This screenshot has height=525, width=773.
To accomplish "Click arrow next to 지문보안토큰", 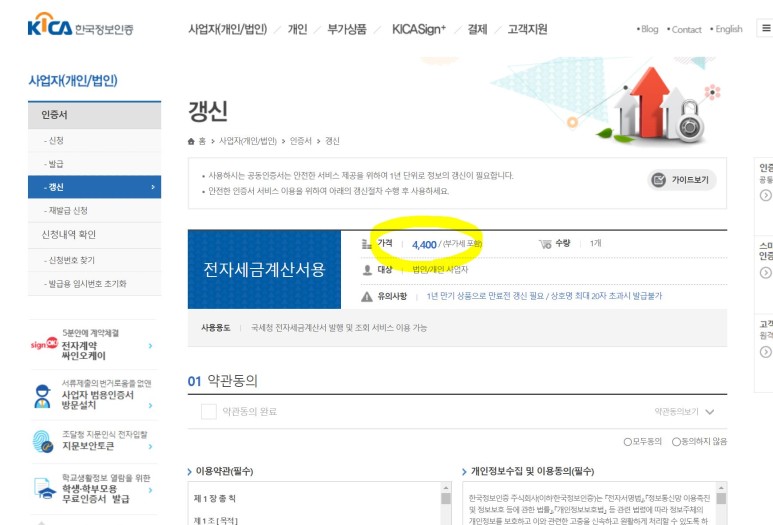I will tap(150, 447).
